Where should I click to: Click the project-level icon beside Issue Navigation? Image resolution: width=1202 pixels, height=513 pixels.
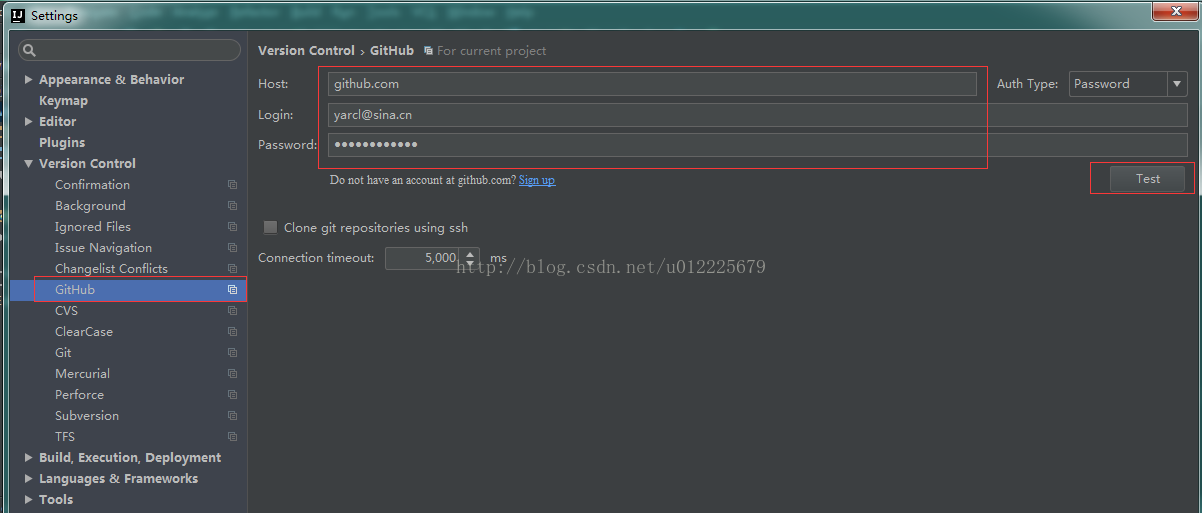(x=232, y=248)
